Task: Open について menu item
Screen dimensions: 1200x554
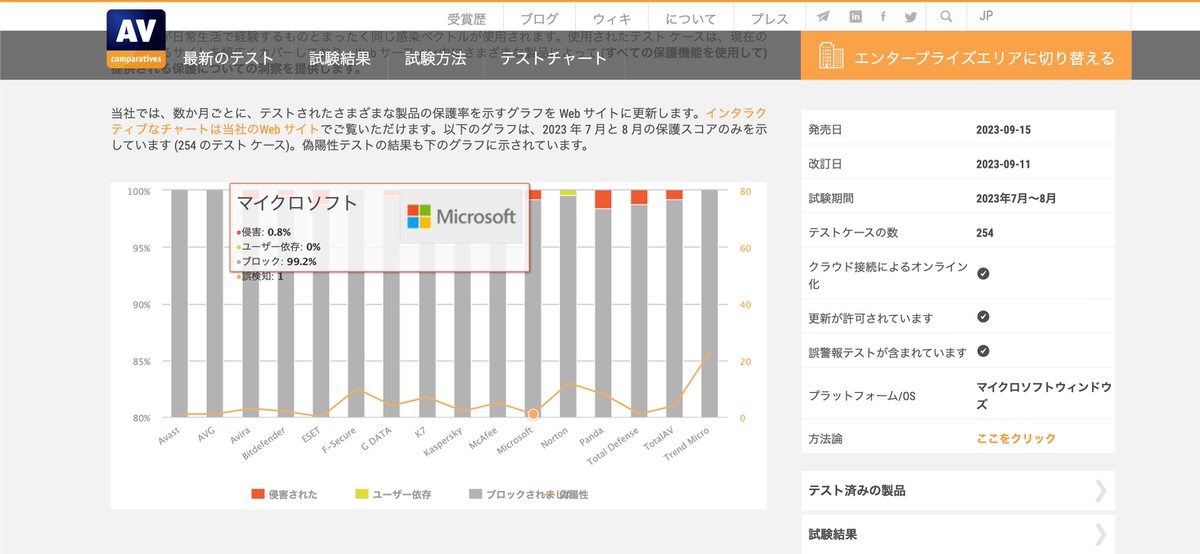Action: [691, 19]
